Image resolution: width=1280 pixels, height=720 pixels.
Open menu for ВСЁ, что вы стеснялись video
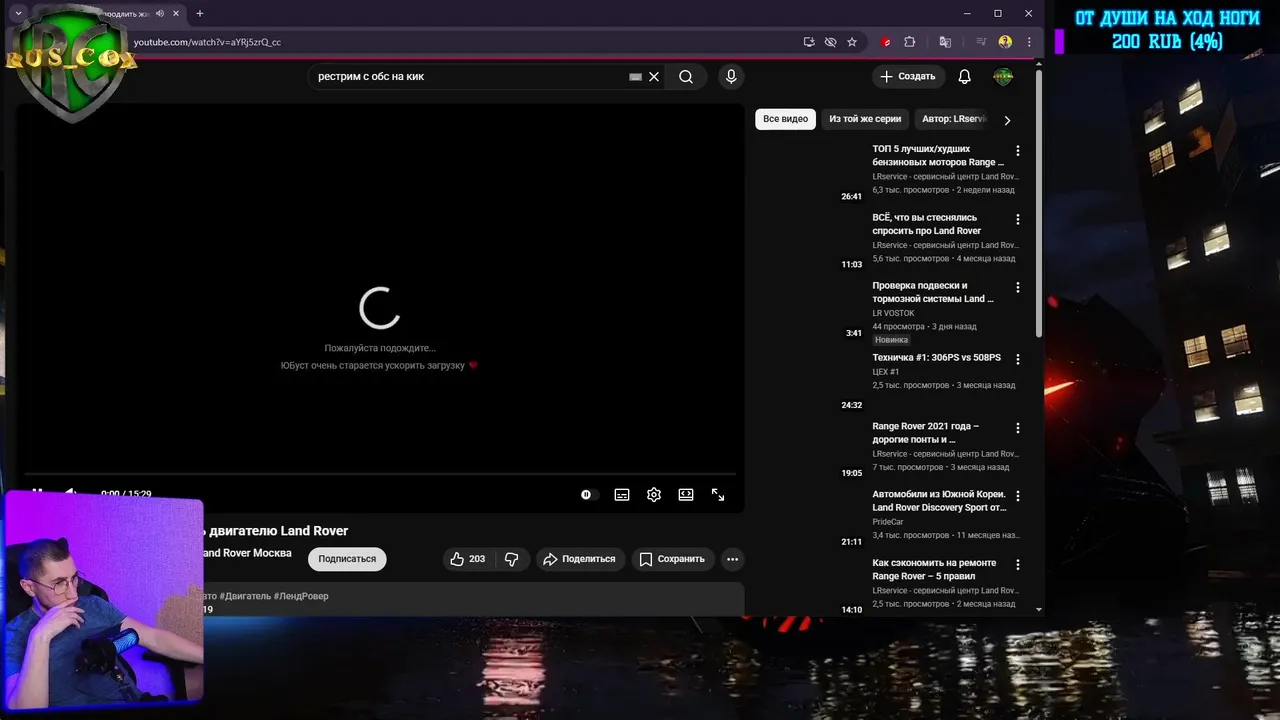pos(1018,219)
